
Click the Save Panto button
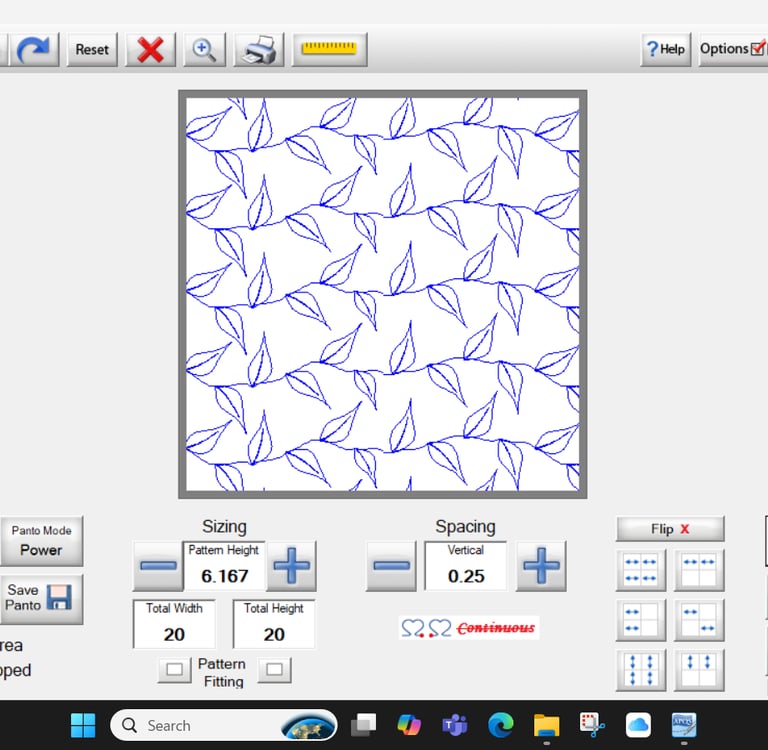click(x=42, y=599)
